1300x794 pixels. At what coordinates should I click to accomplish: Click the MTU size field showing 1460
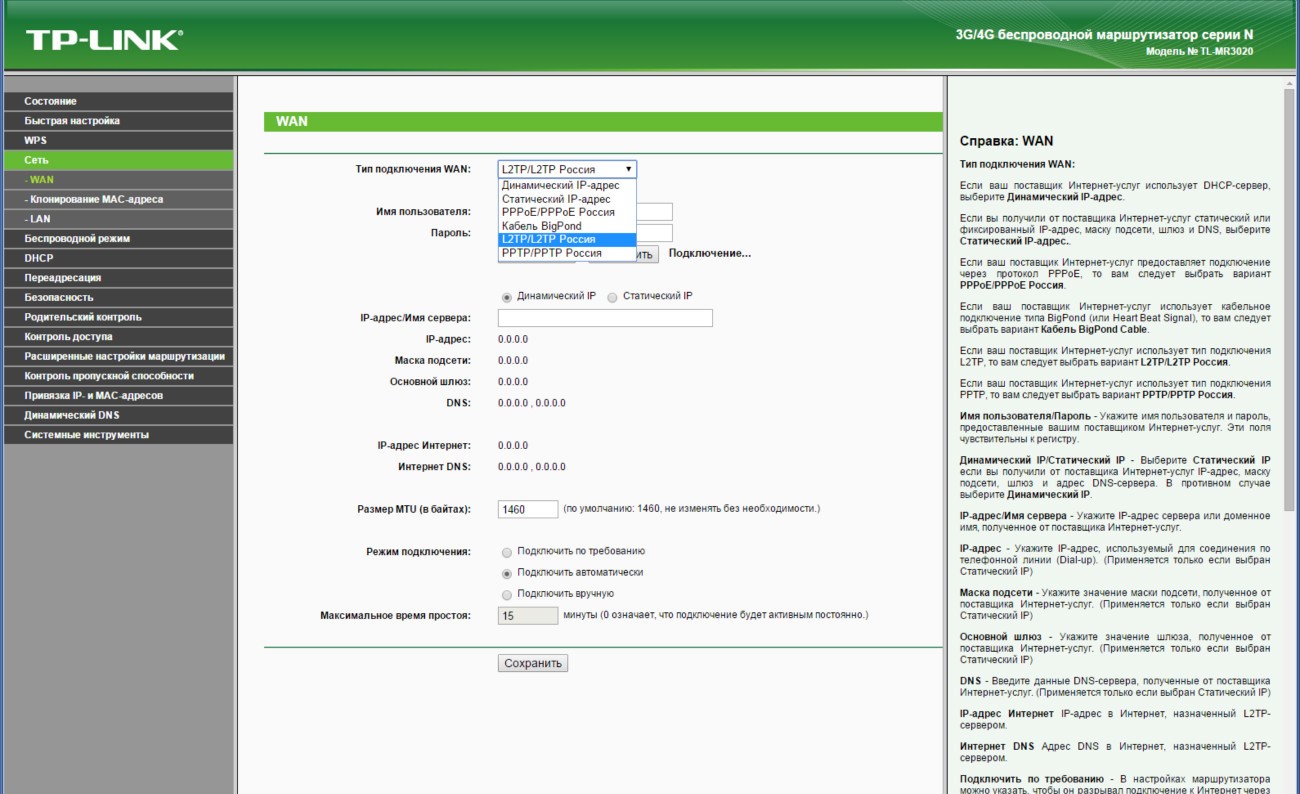click(x=528, y=509)
